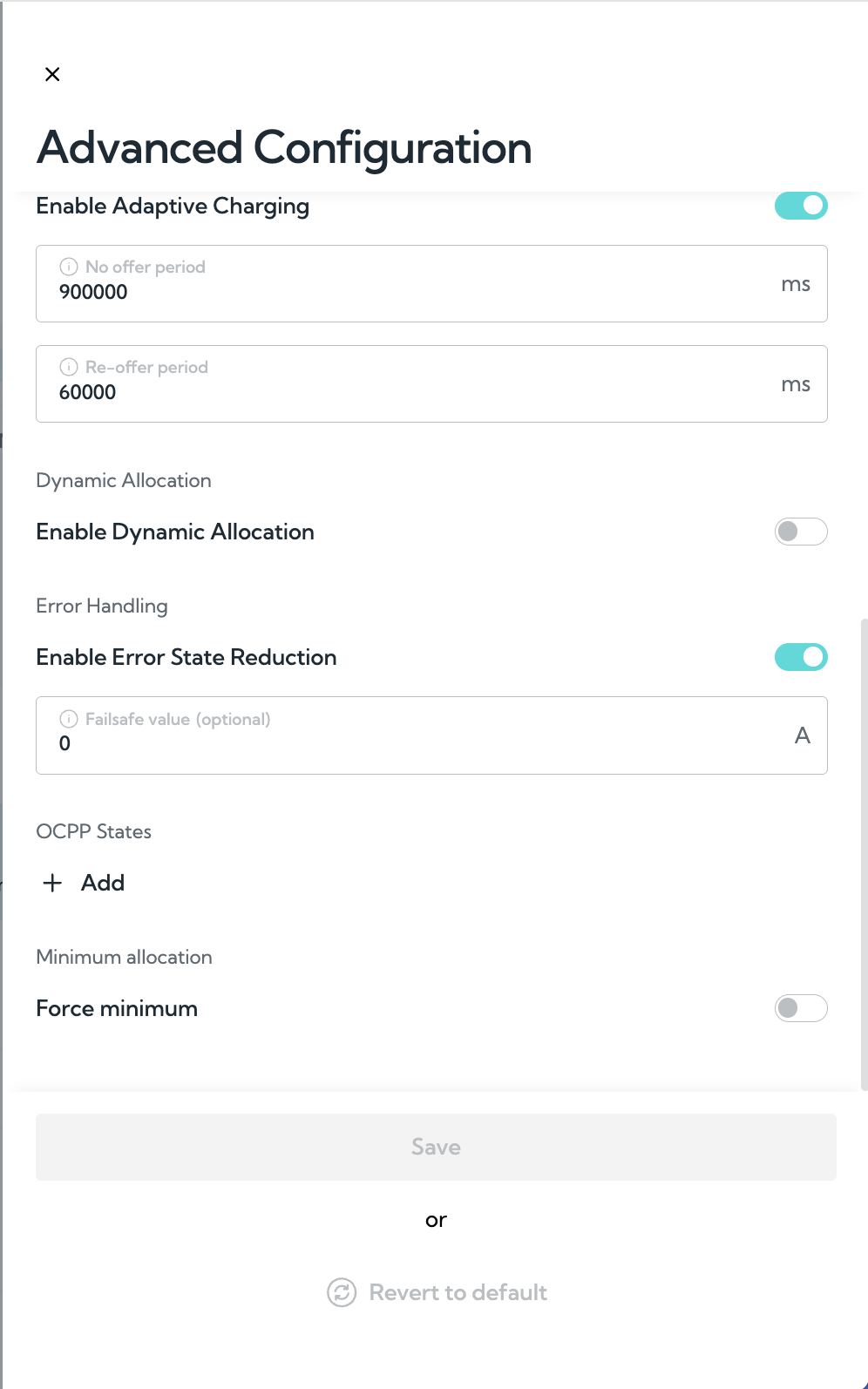Edit the Re-offer period value field
Viewport: 868px width, 1389px height.
click(431, 384)
